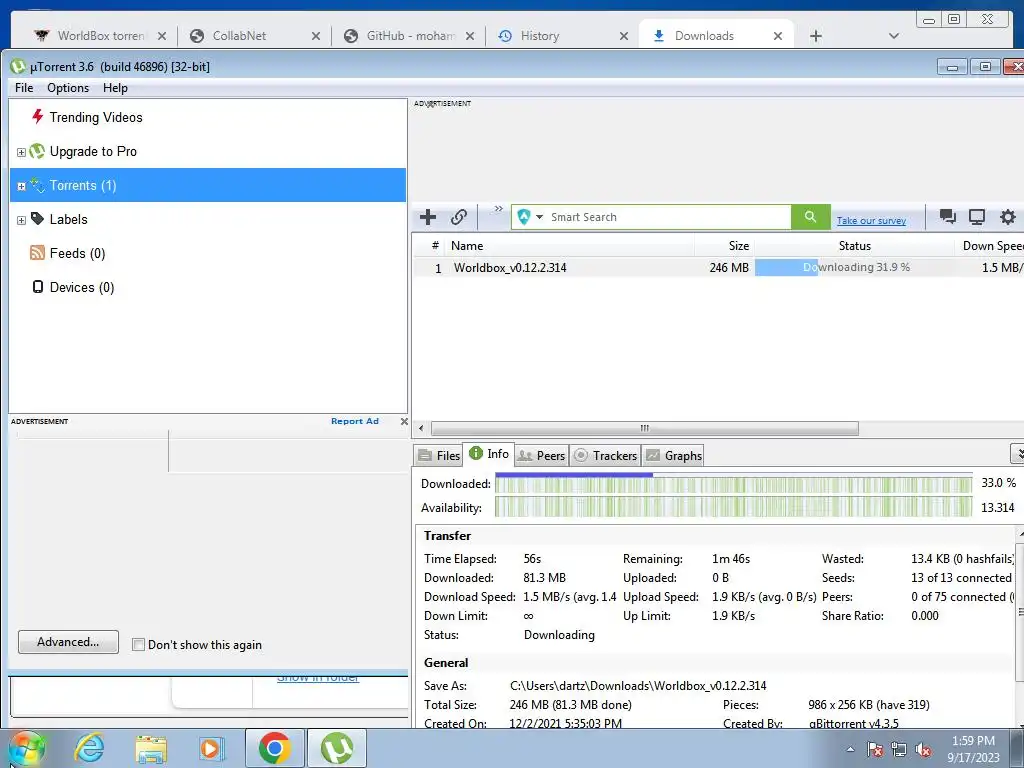This screenshot has height=768, width=1024.
Task: Select the Worldbox_v0.12.2.314 torrent row
Action: tap(718, 267)
